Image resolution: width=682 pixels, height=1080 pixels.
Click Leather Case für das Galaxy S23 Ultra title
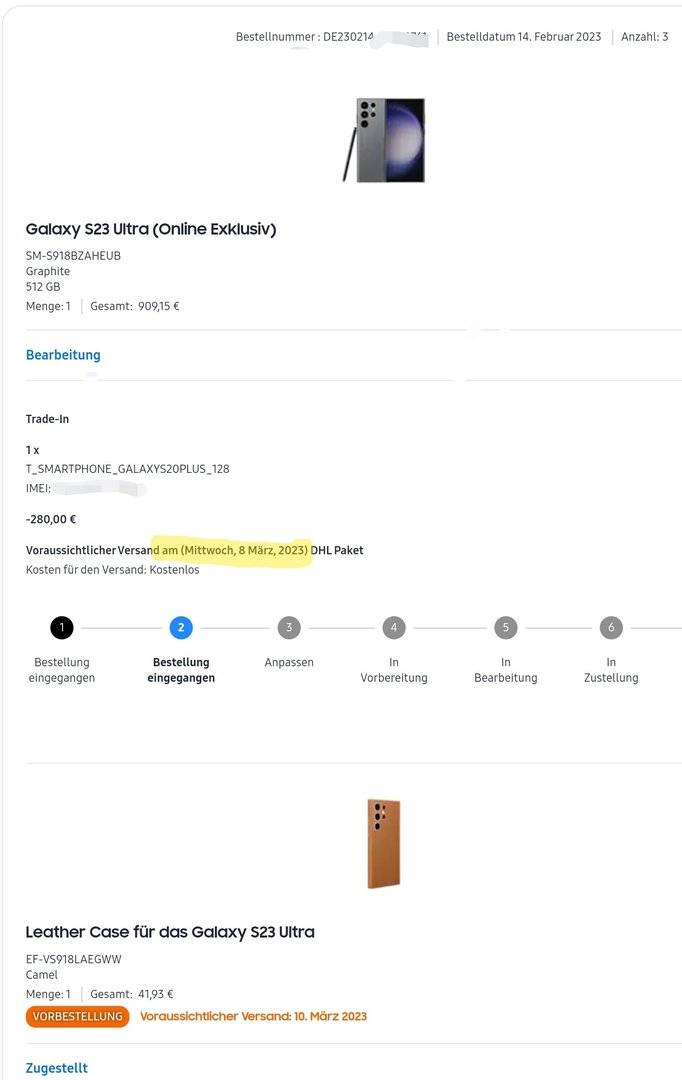pyautogui.click(x=170, y=932)
